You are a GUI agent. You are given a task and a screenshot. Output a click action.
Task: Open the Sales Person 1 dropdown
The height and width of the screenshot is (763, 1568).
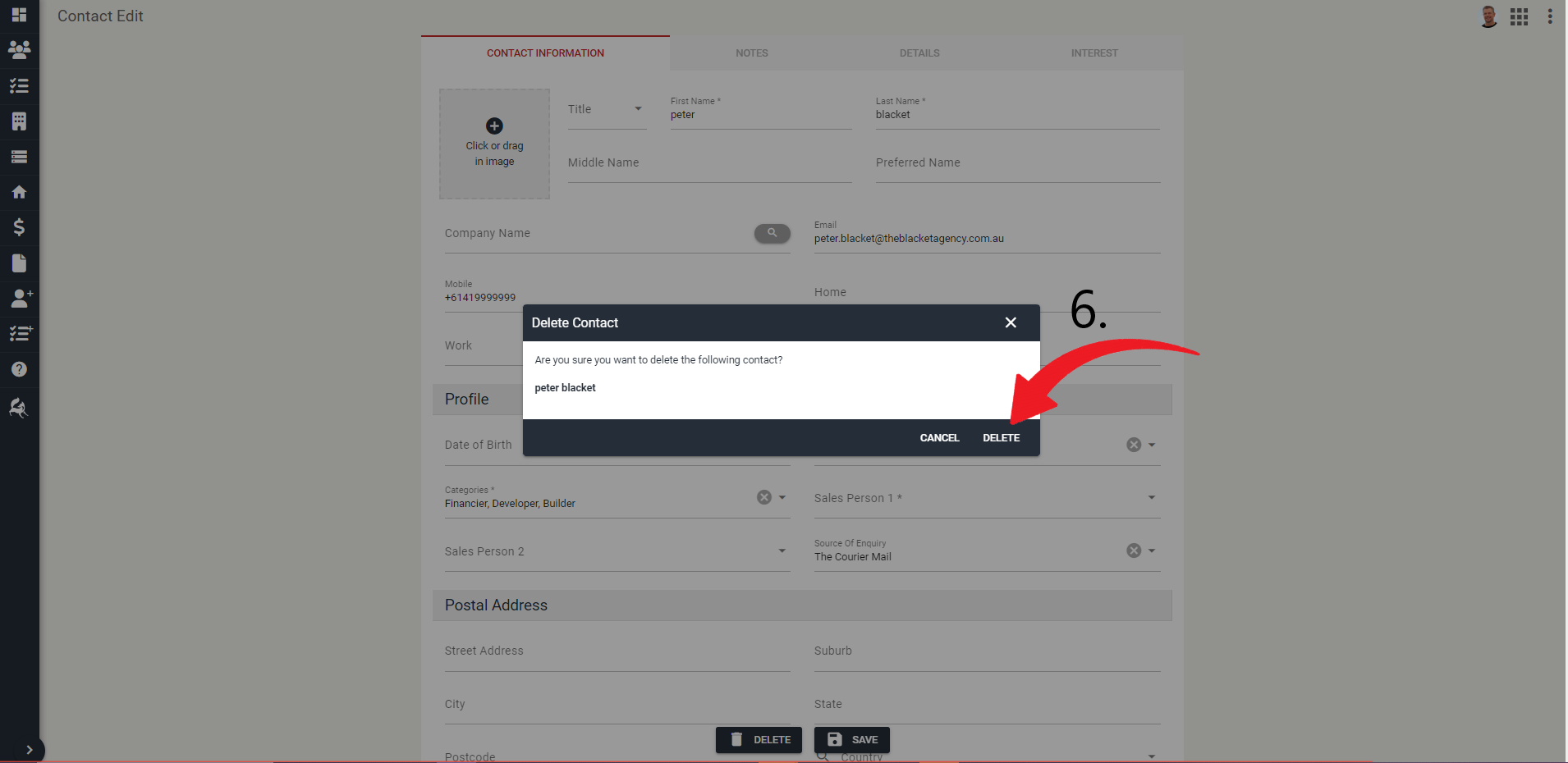[x=1151, y=496]
